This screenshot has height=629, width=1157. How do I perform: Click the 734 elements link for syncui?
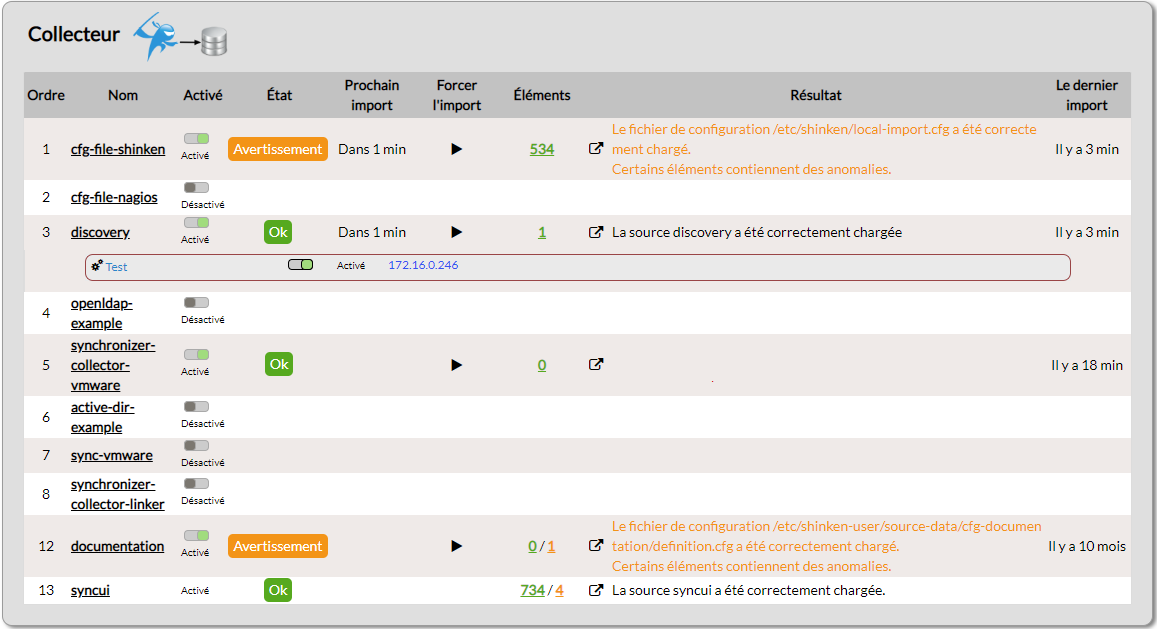(532, 590)
